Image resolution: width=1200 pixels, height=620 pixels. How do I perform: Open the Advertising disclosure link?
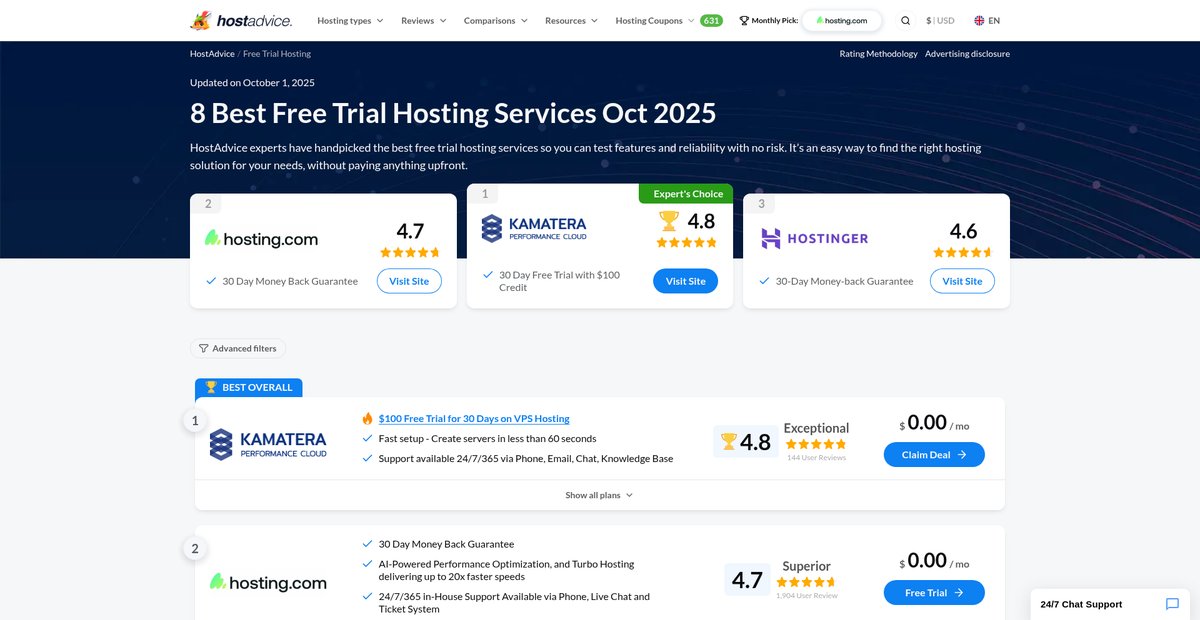[x=967, y=54]
